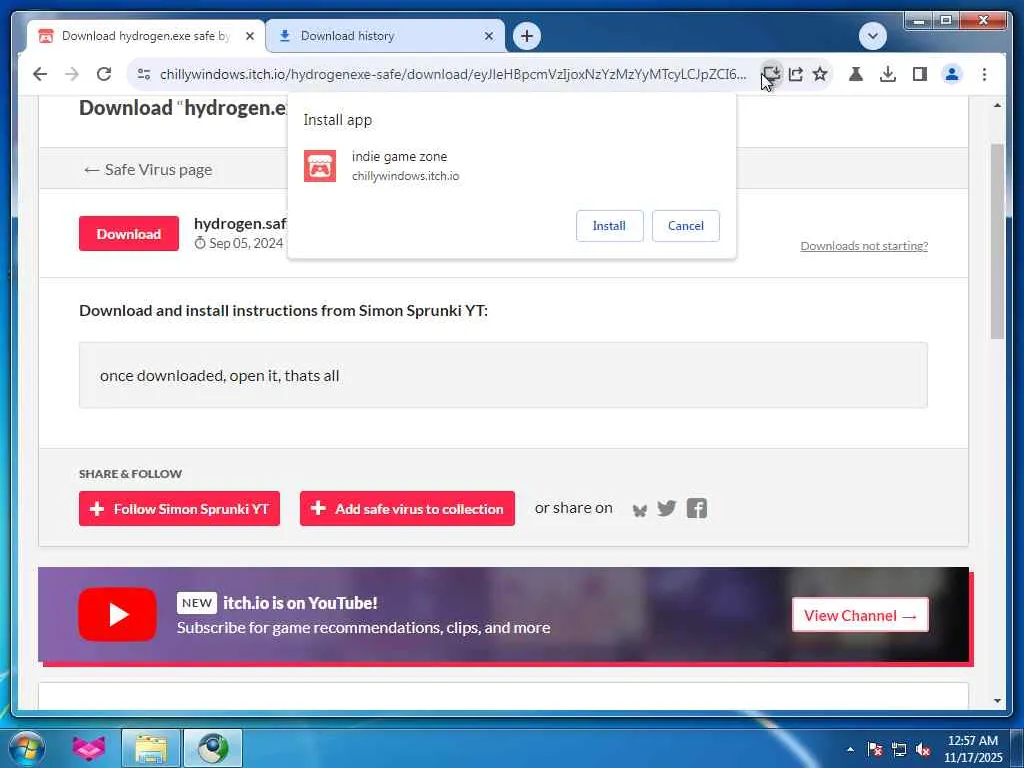
Task: Toggle the side panel icon
Action: coord(920,74)
